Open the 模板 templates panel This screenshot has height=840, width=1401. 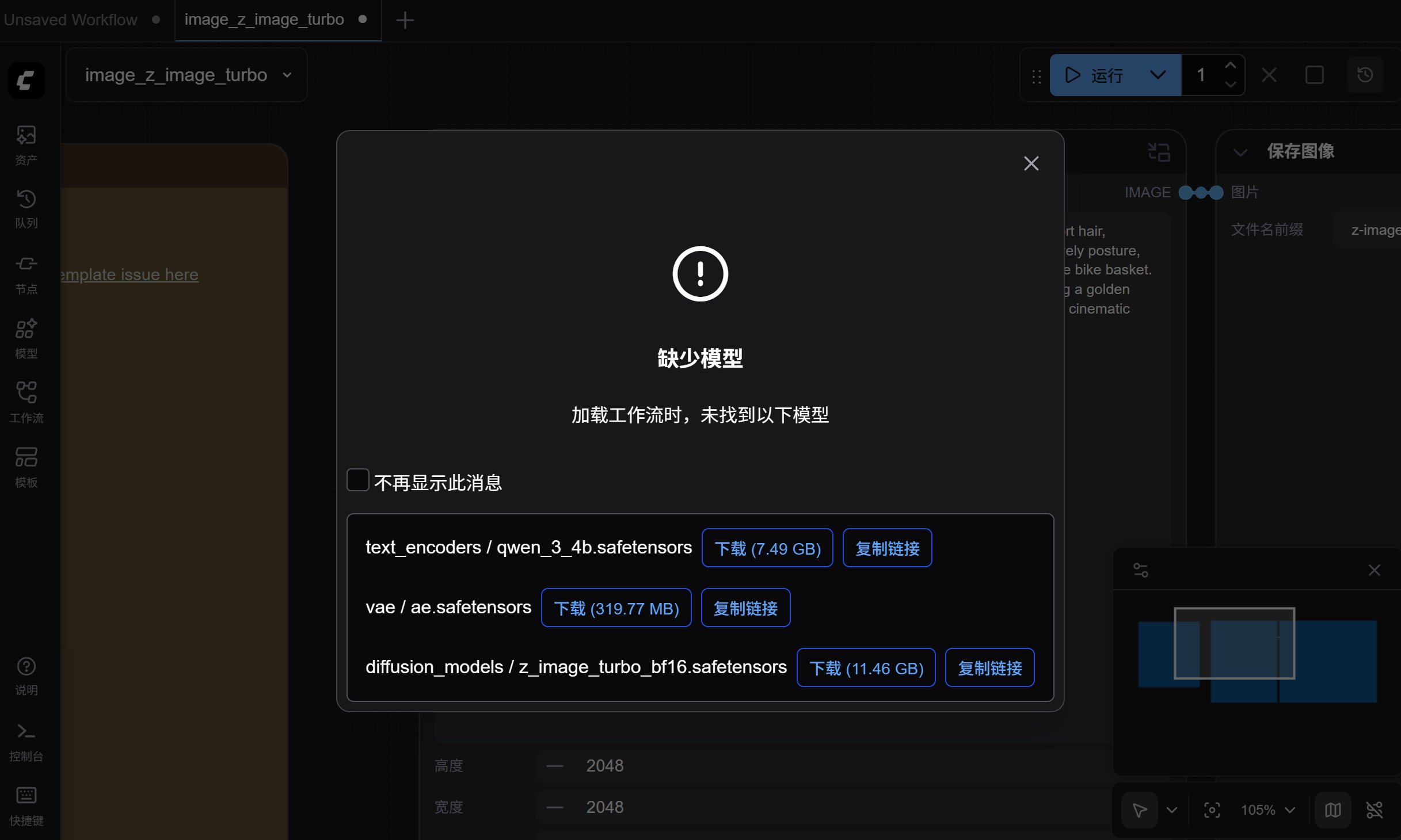point(26,467)
